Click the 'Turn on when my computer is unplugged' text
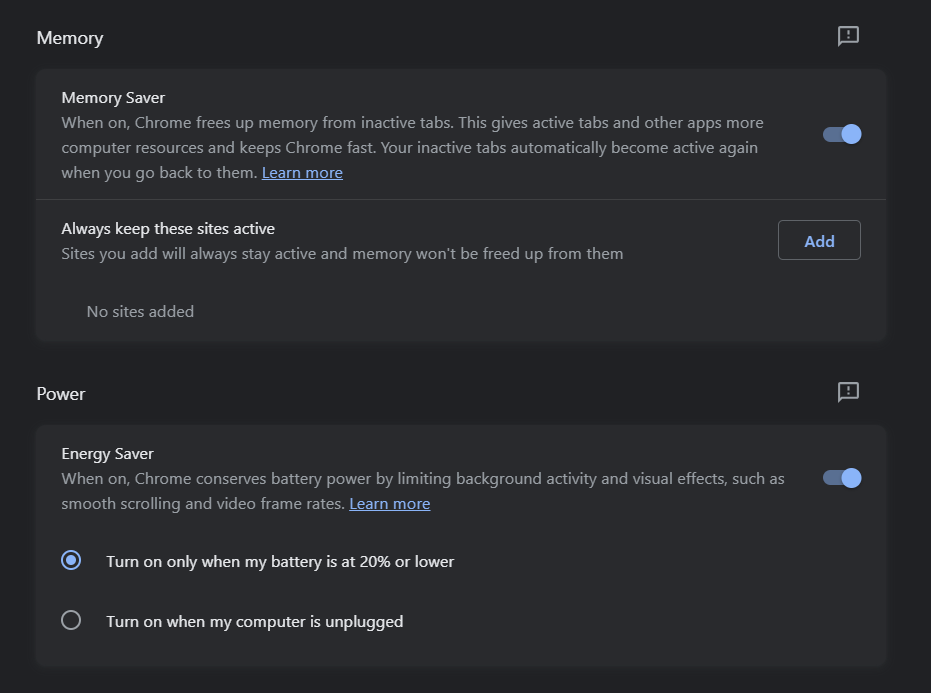The height and width of the screenshot is (693, 931). coord(255,622)
